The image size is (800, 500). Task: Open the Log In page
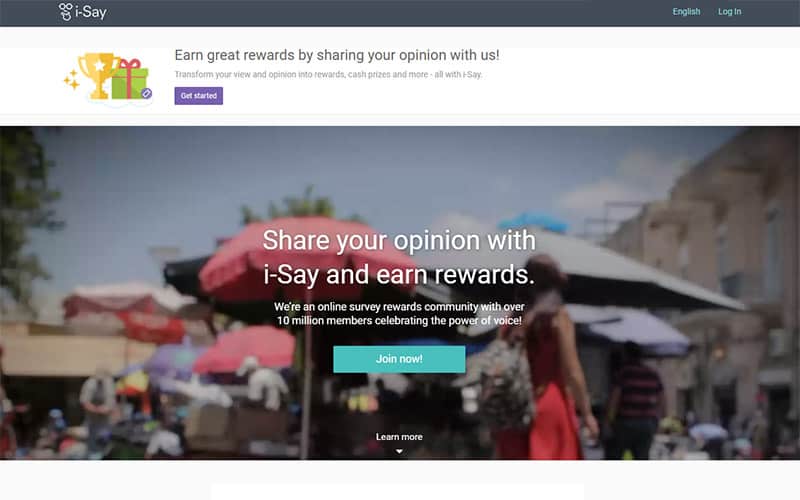pos(729,12)
